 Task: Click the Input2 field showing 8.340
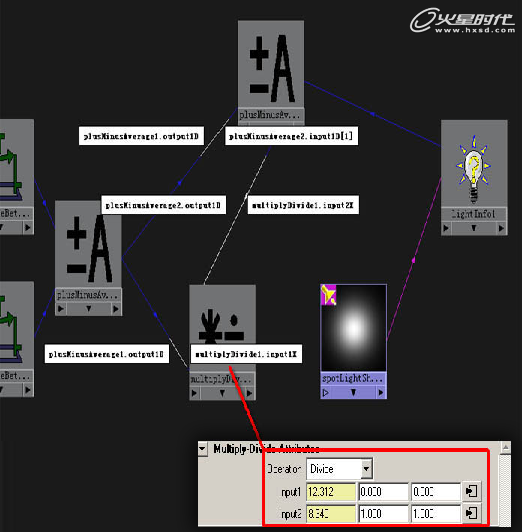[331, 513]
